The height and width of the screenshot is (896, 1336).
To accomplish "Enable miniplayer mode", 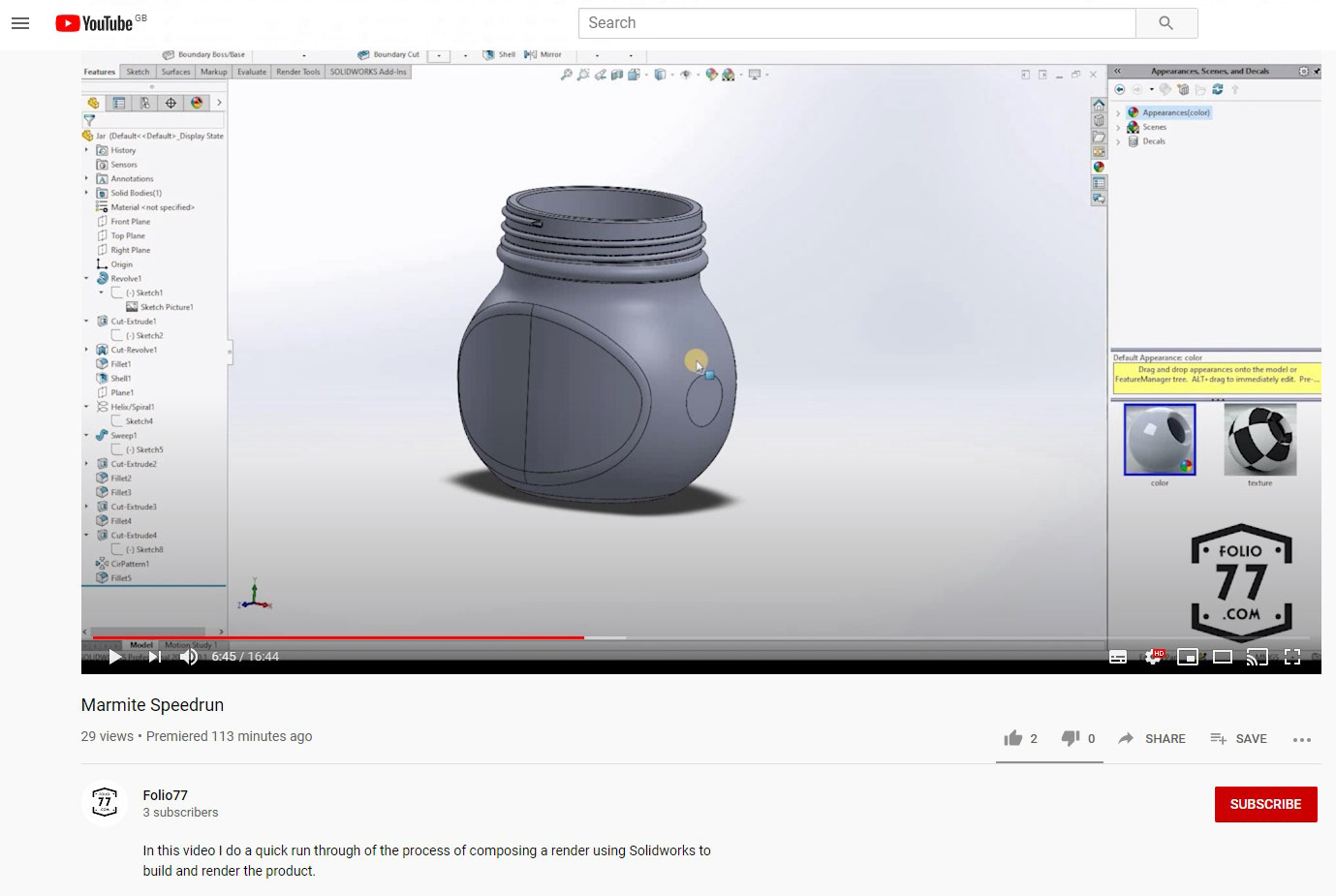I will [x=1188, y=657].
